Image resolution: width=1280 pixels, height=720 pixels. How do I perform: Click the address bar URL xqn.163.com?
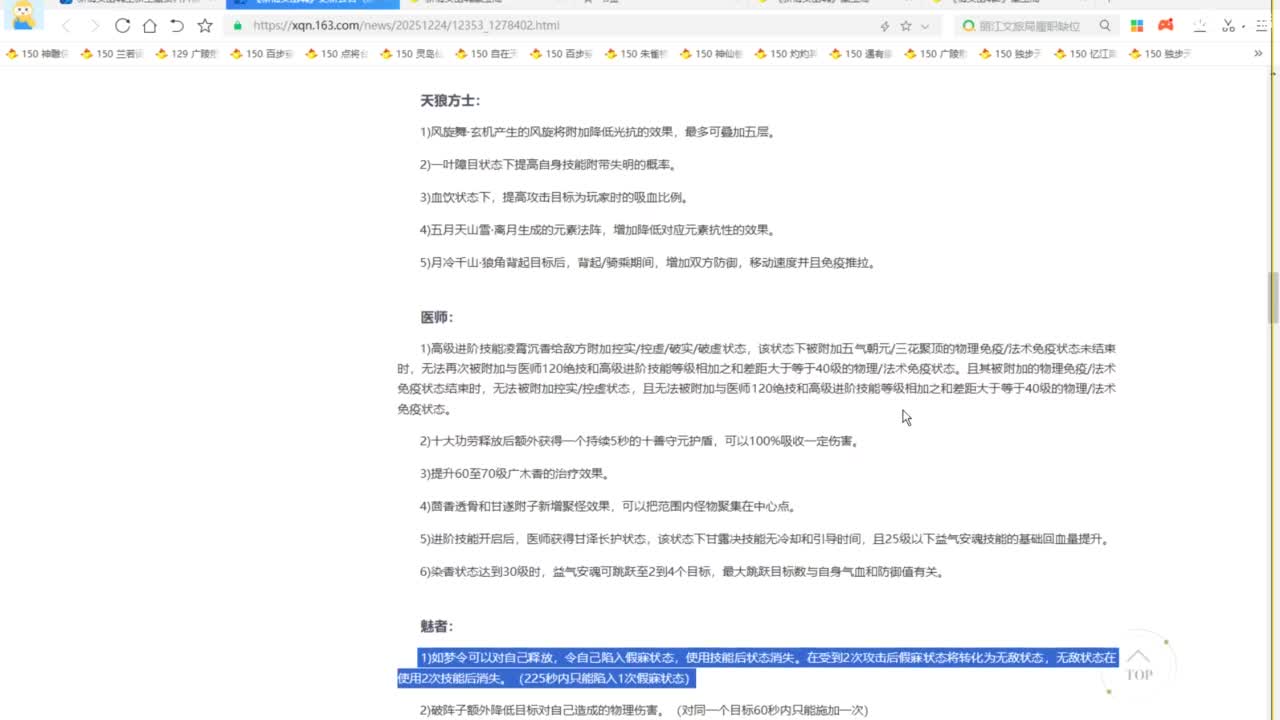[405, 26]
